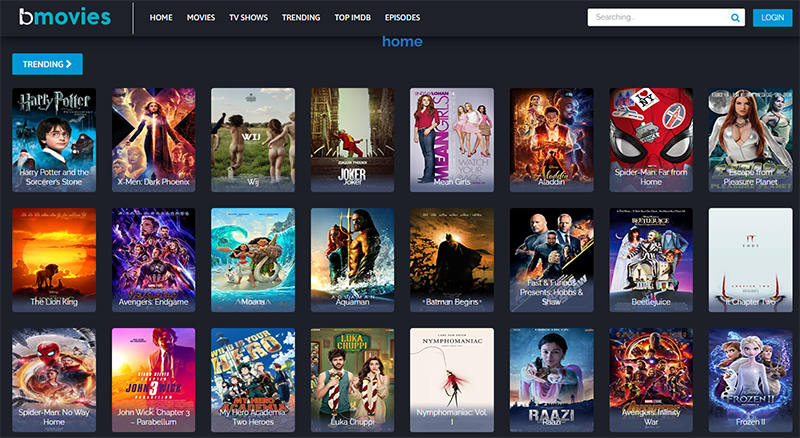Open the It Chapter Two poster
The height and width of the screenshot is (438, 800).
(x=751, y=260)
